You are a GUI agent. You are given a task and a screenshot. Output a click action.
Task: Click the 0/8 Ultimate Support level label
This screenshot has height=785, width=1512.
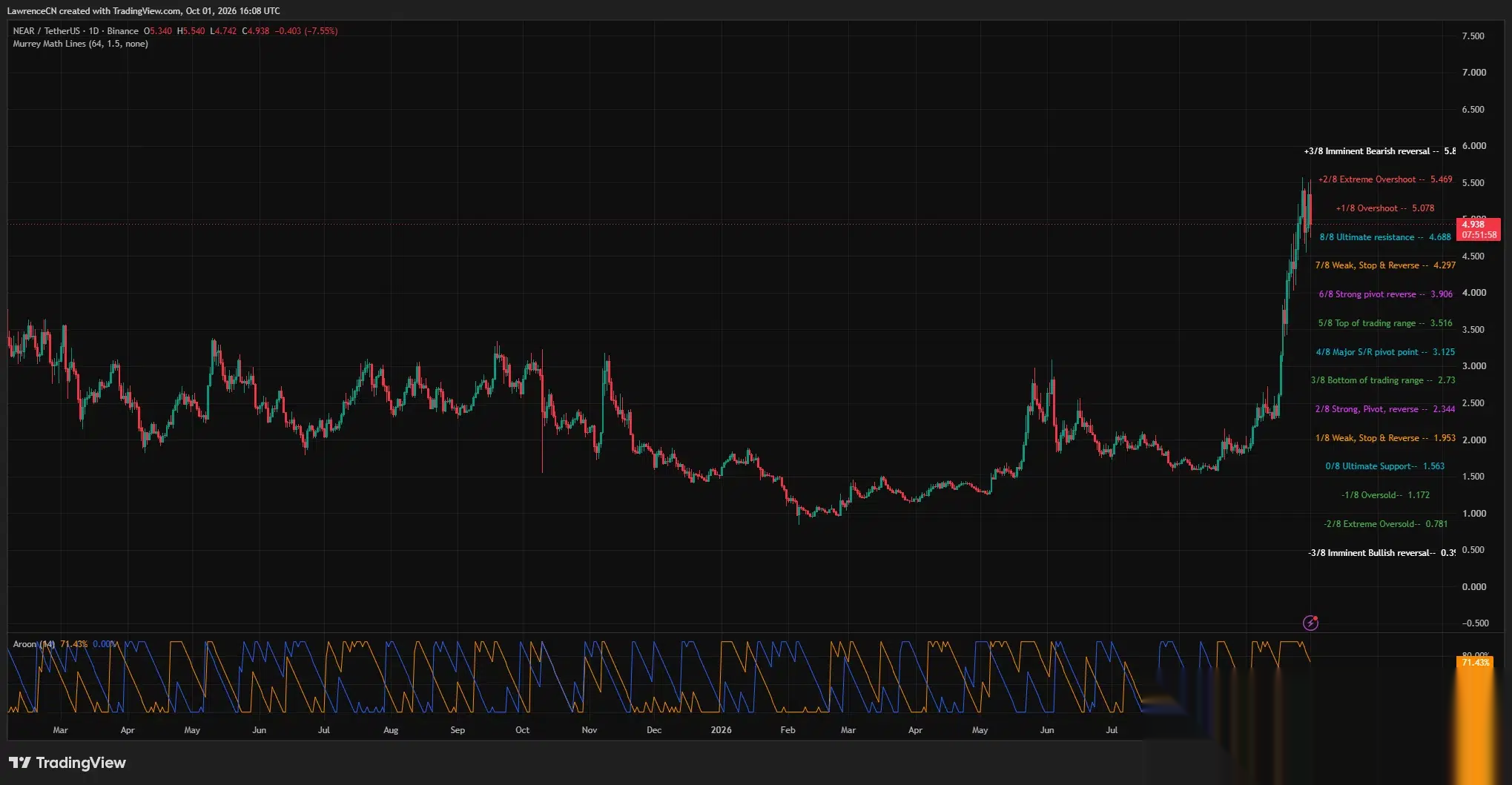tap(1385, 466)
